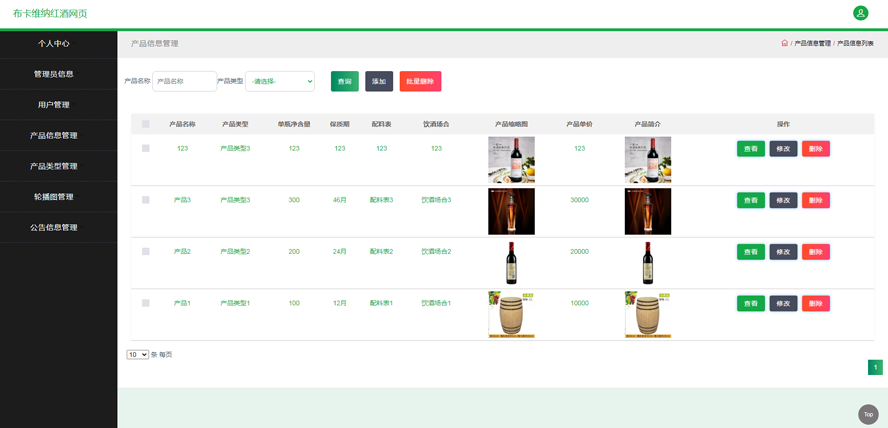Screen dimensions: 888x428
Task: Toggle the select-all checkbox in table header
Action: (x=146, y=124)
